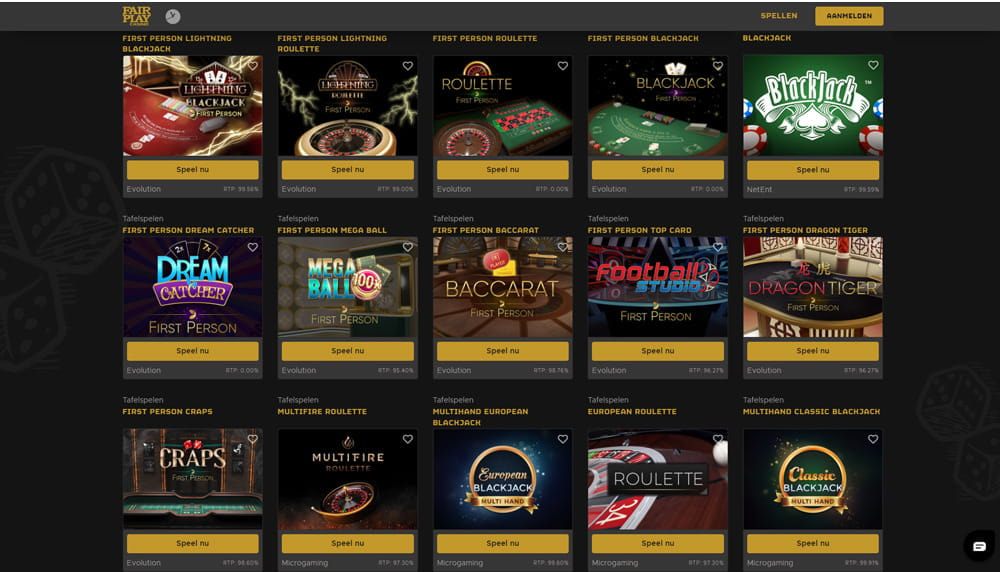Start First Person Craps with Speel nu

tap(193, 543)
